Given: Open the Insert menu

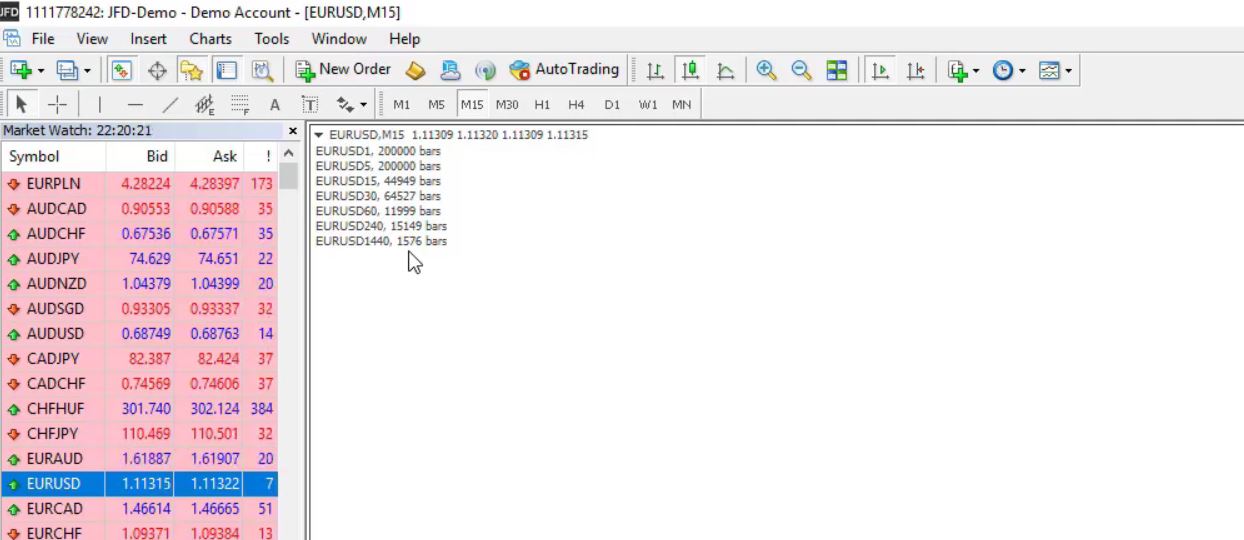Looking at the screenshot, I should [149, 39].
